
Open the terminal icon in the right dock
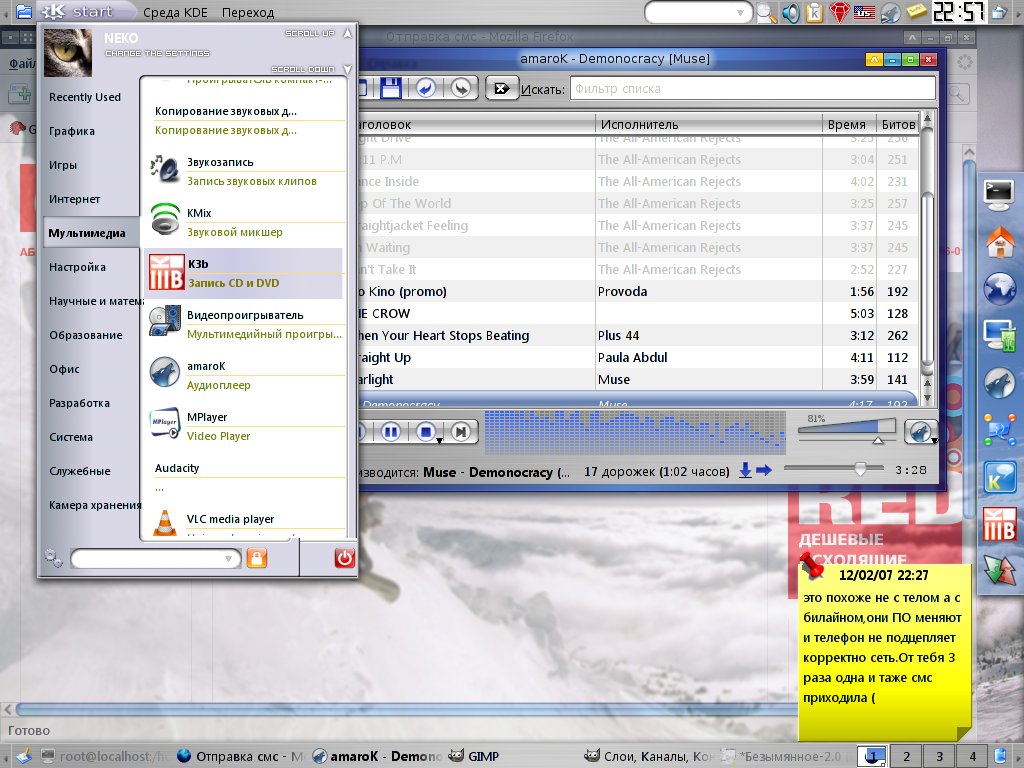coord(999,195)
